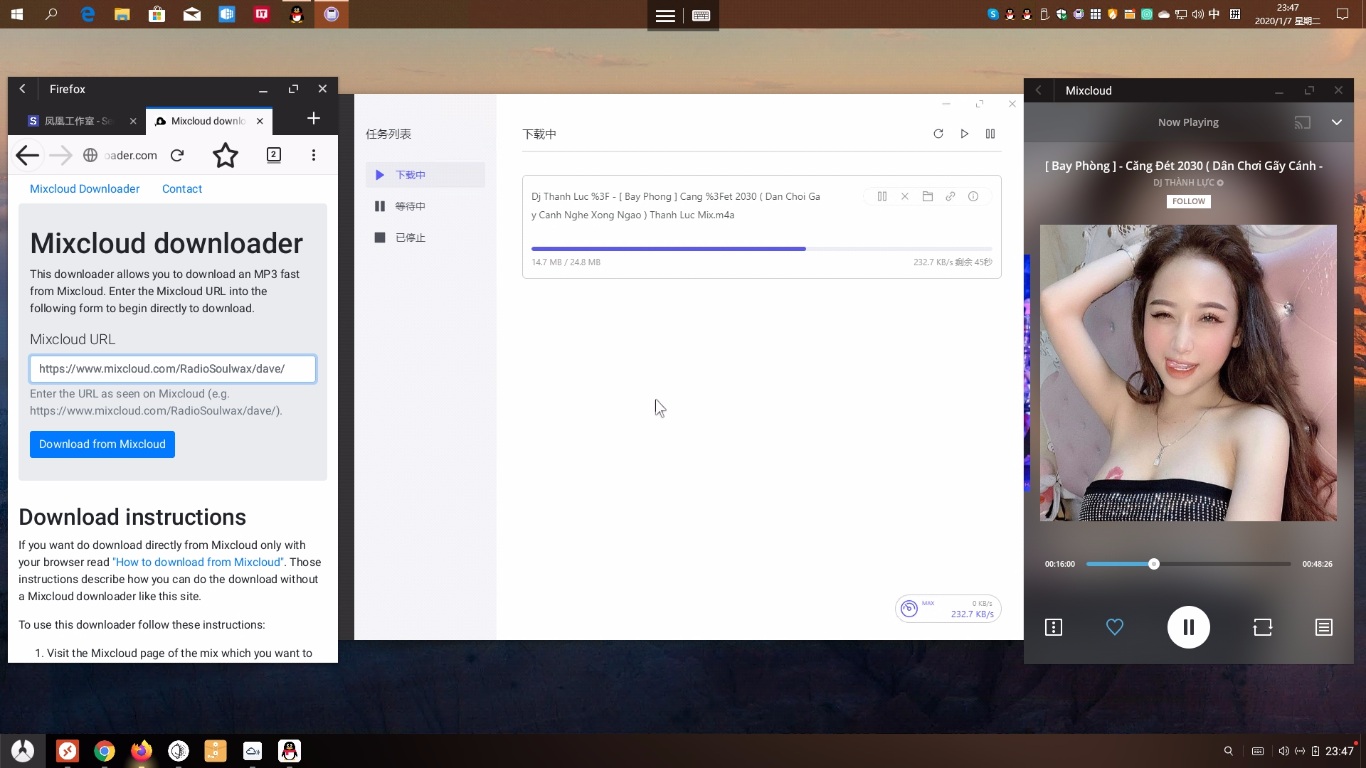Collapse the Mixcloud Now Playing panel
This screenshot has height=768, width=1366.
[x=1337, y=123]
